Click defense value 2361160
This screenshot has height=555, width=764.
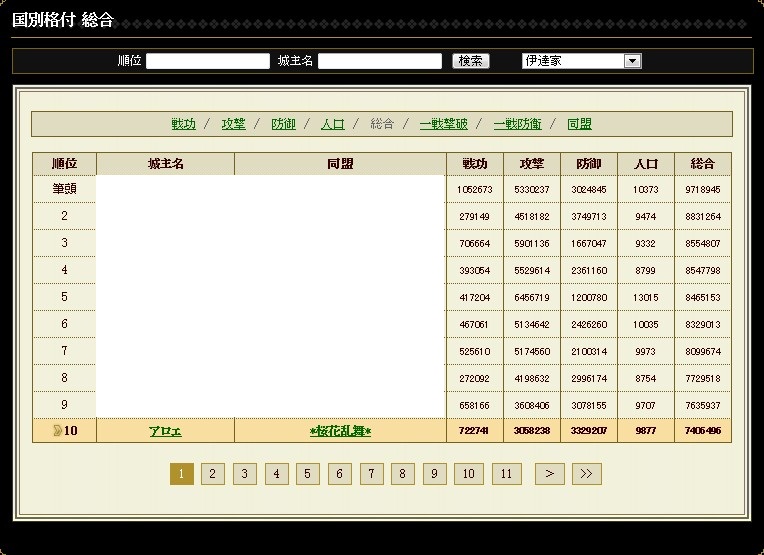click(589, 270)
